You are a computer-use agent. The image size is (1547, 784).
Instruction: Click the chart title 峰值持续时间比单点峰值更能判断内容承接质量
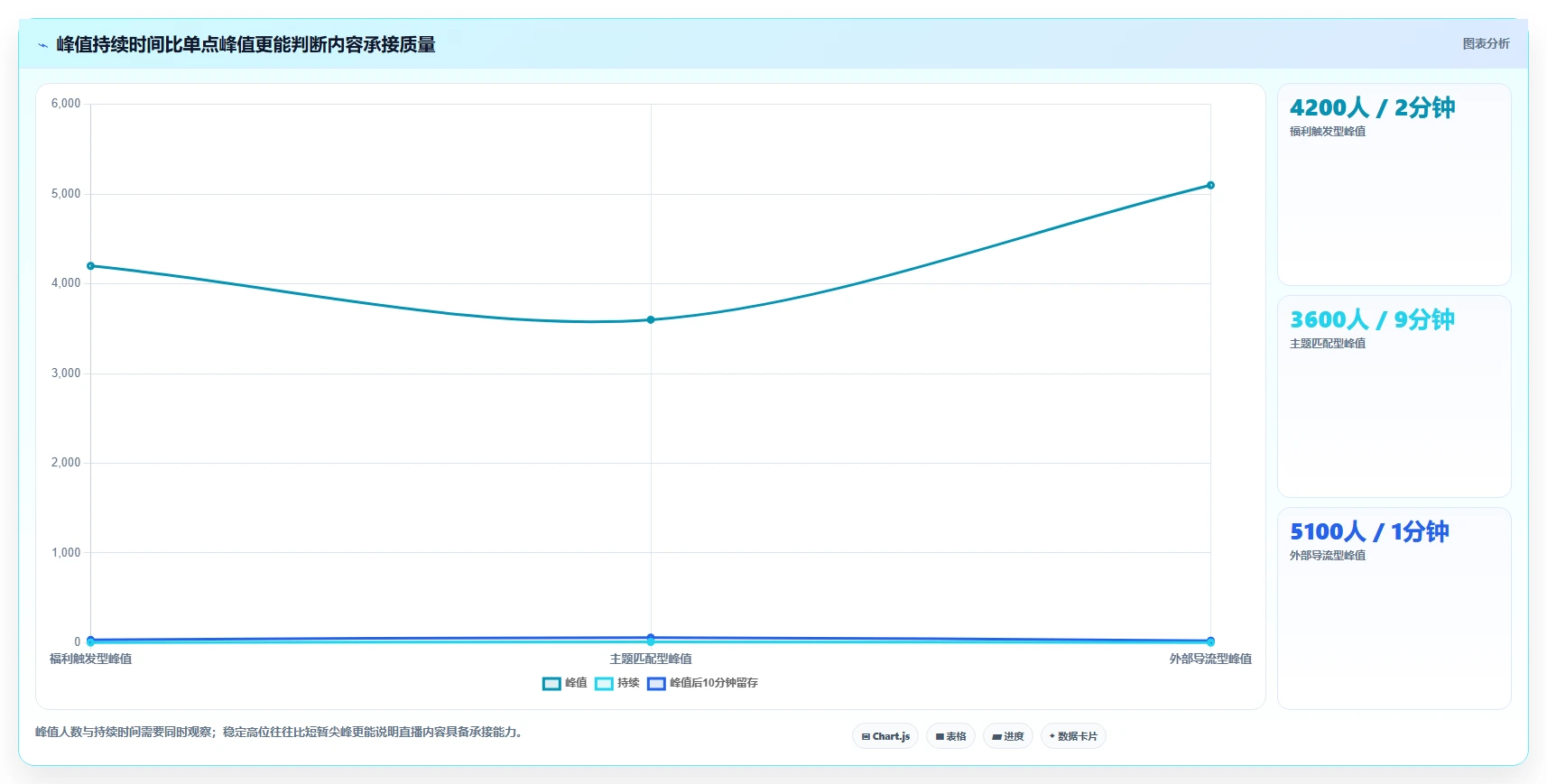245,44
